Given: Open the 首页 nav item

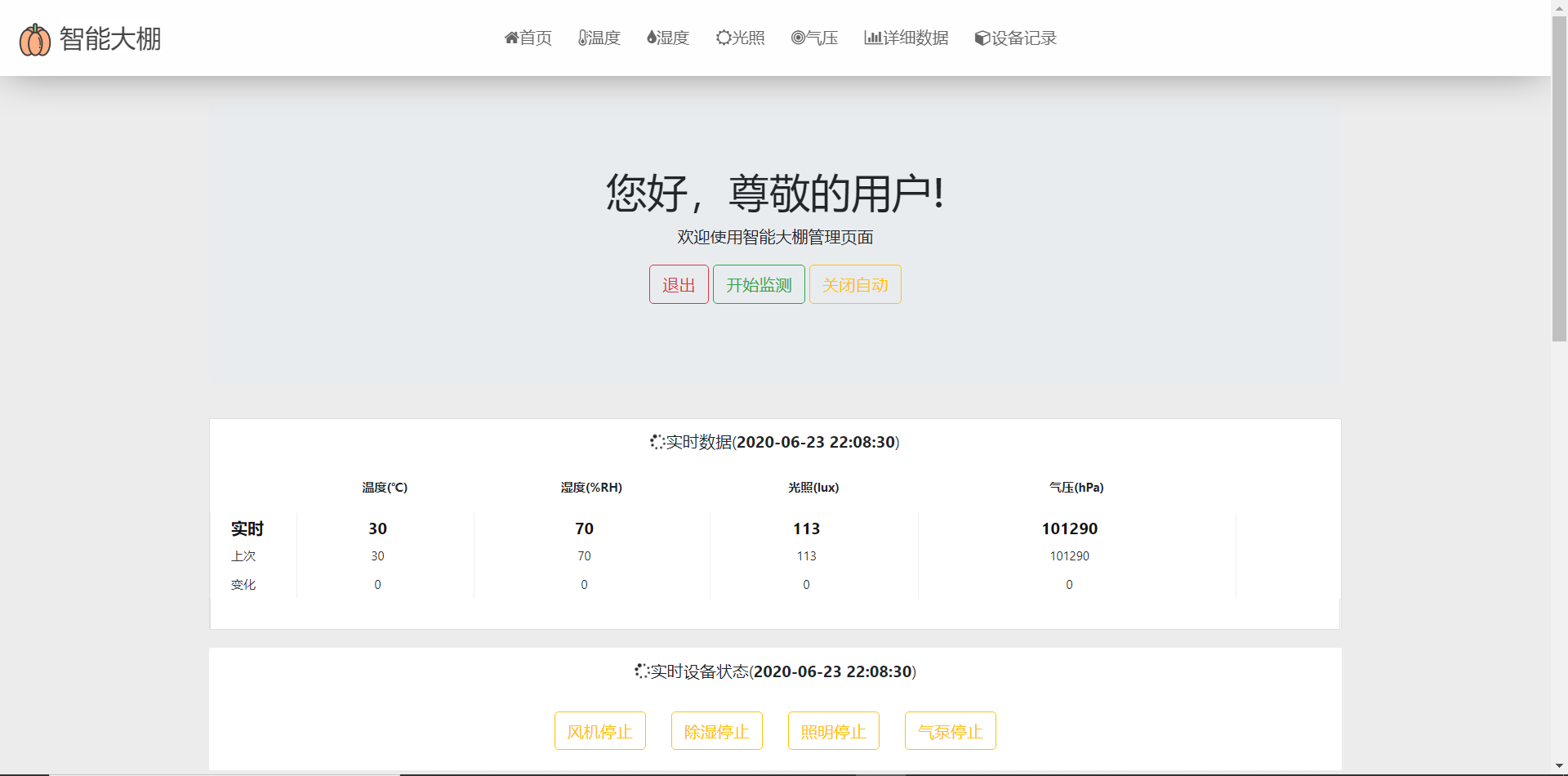Looking at the screenshot, I should (x=528, y=38).
